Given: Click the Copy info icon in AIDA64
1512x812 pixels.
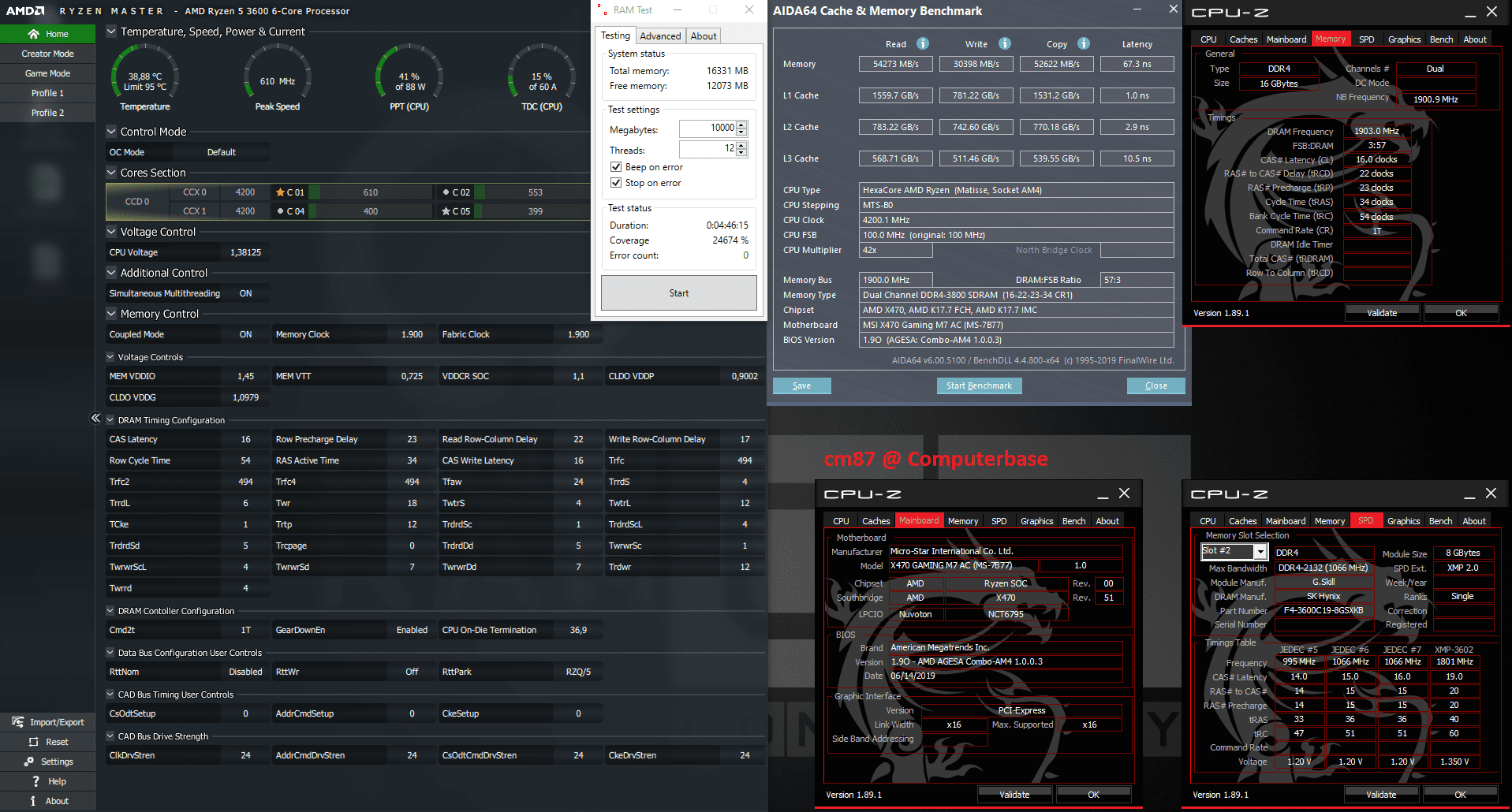Looking at the screenshot, I should pos(1084,43).
